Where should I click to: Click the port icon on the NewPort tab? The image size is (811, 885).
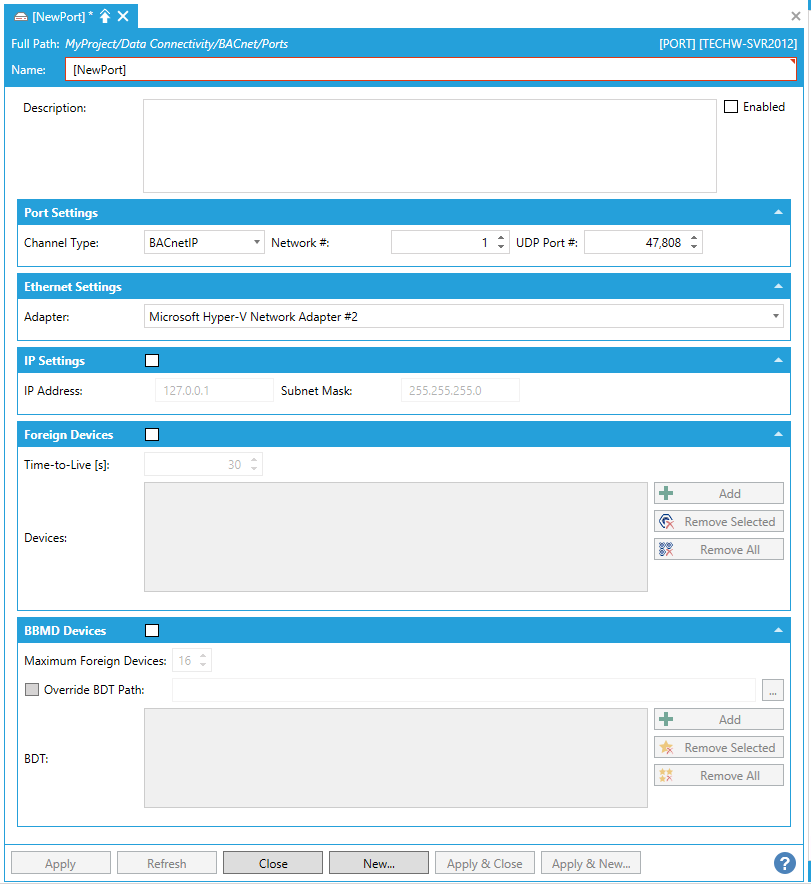[x=20, y=17]
